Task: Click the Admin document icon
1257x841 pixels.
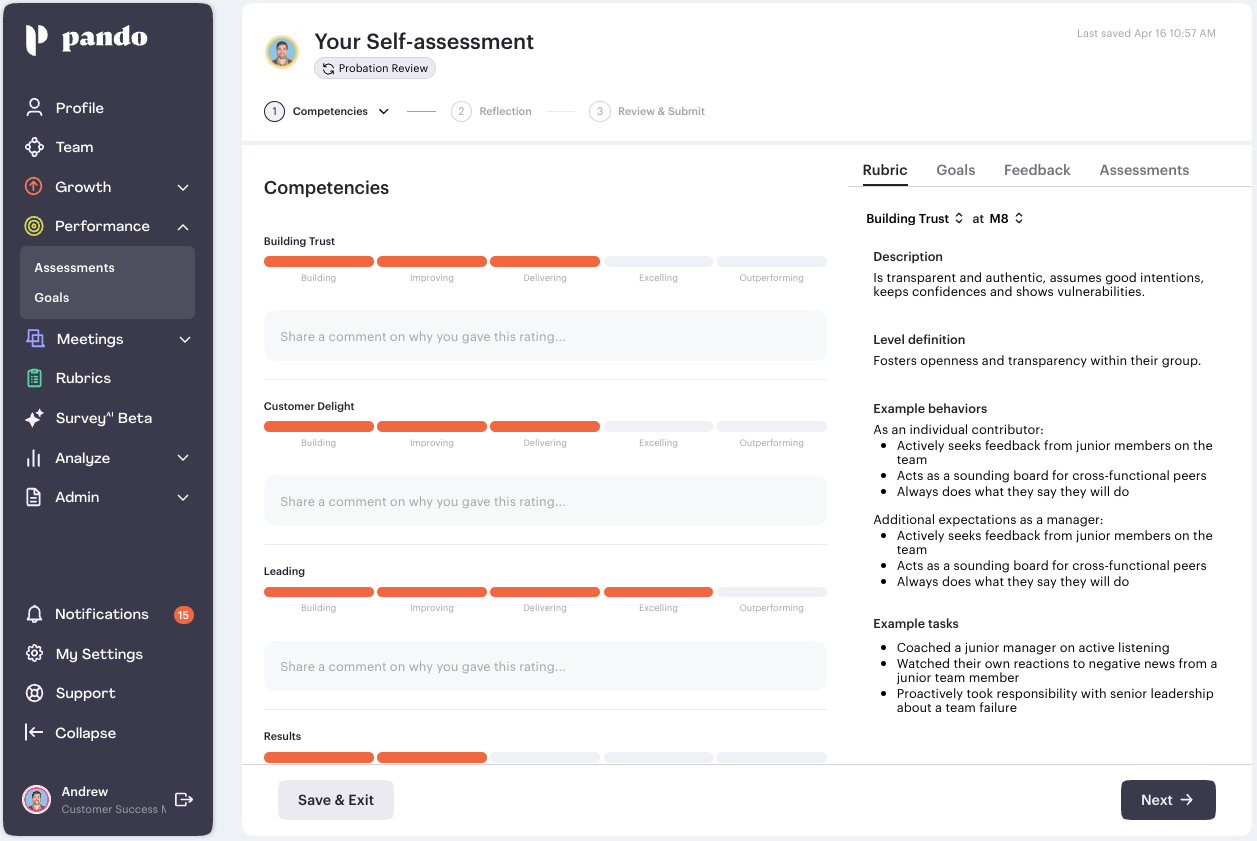Action: [34, 497]
